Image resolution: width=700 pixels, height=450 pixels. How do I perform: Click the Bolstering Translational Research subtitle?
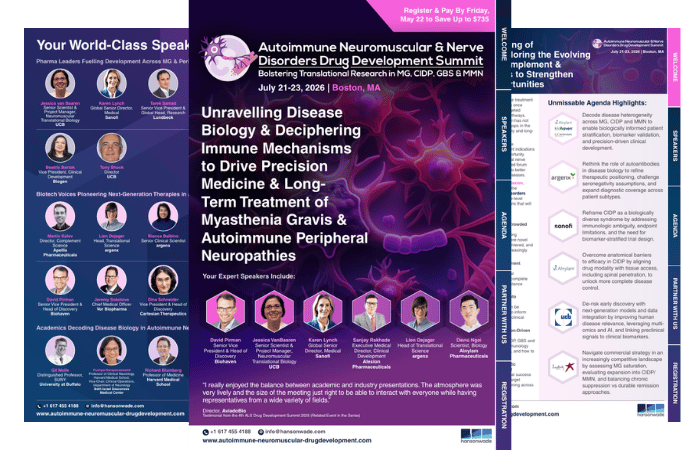tap(371, 73)
